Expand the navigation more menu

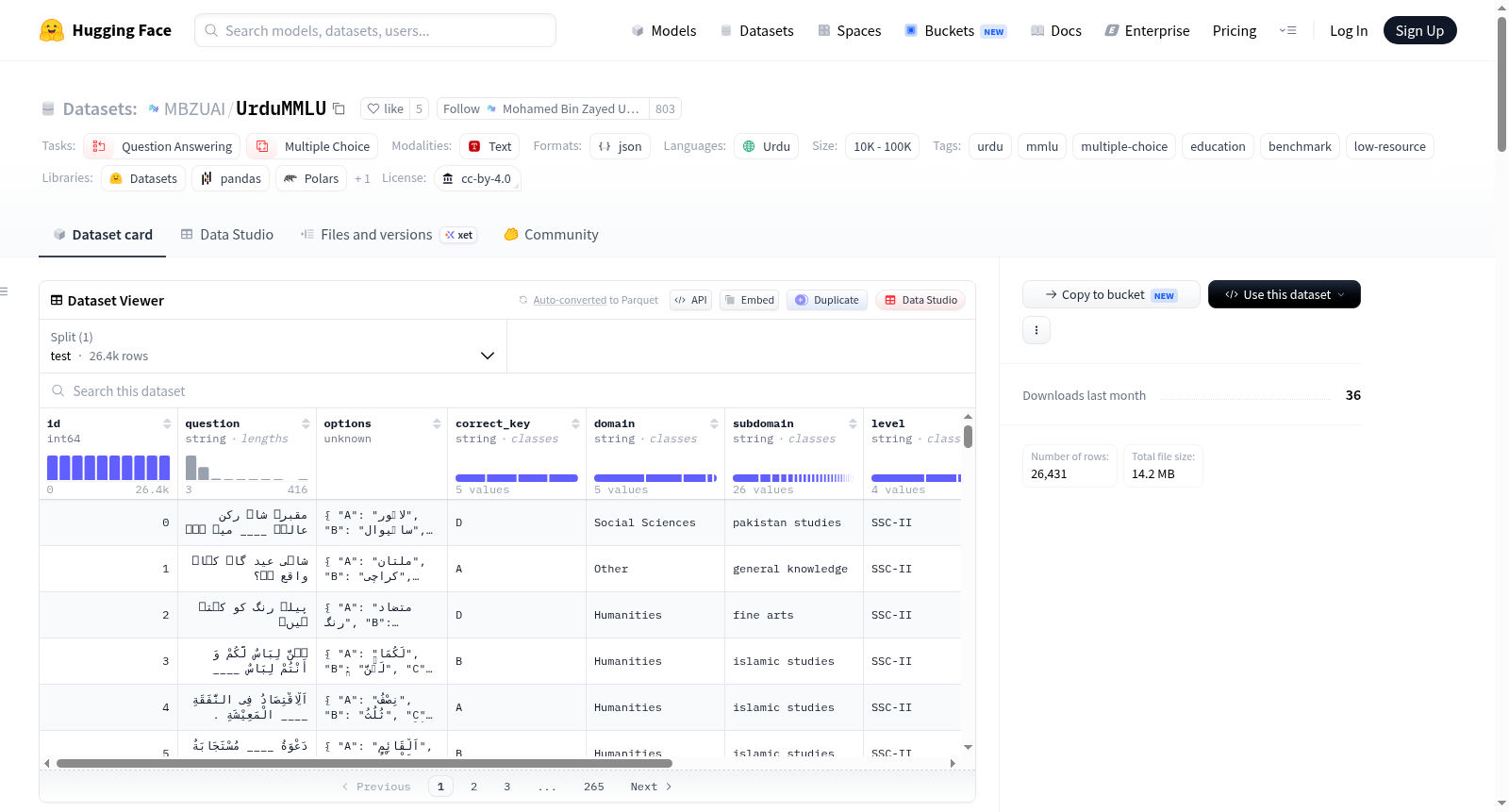[x=1287, y=30]
